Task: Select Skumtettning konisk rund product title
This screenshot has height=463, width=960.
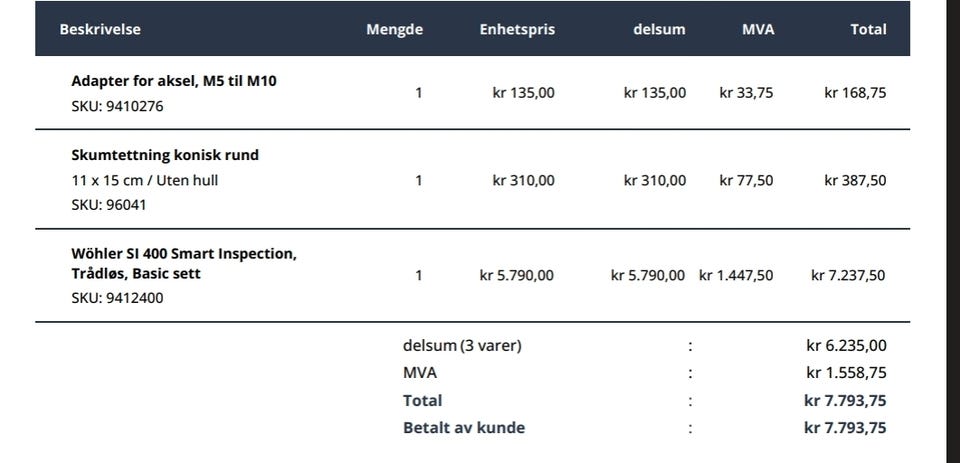Action: (x=165, y=155)
